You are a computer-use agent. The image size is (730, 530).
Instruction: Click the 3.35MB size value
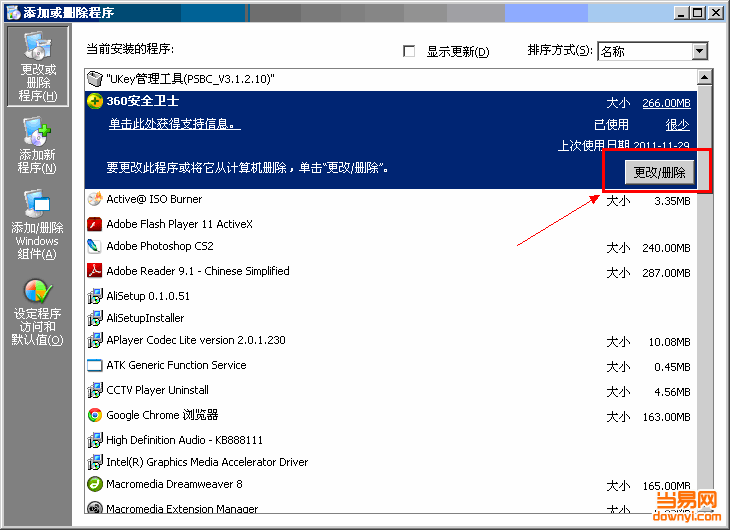click(672, 201)
